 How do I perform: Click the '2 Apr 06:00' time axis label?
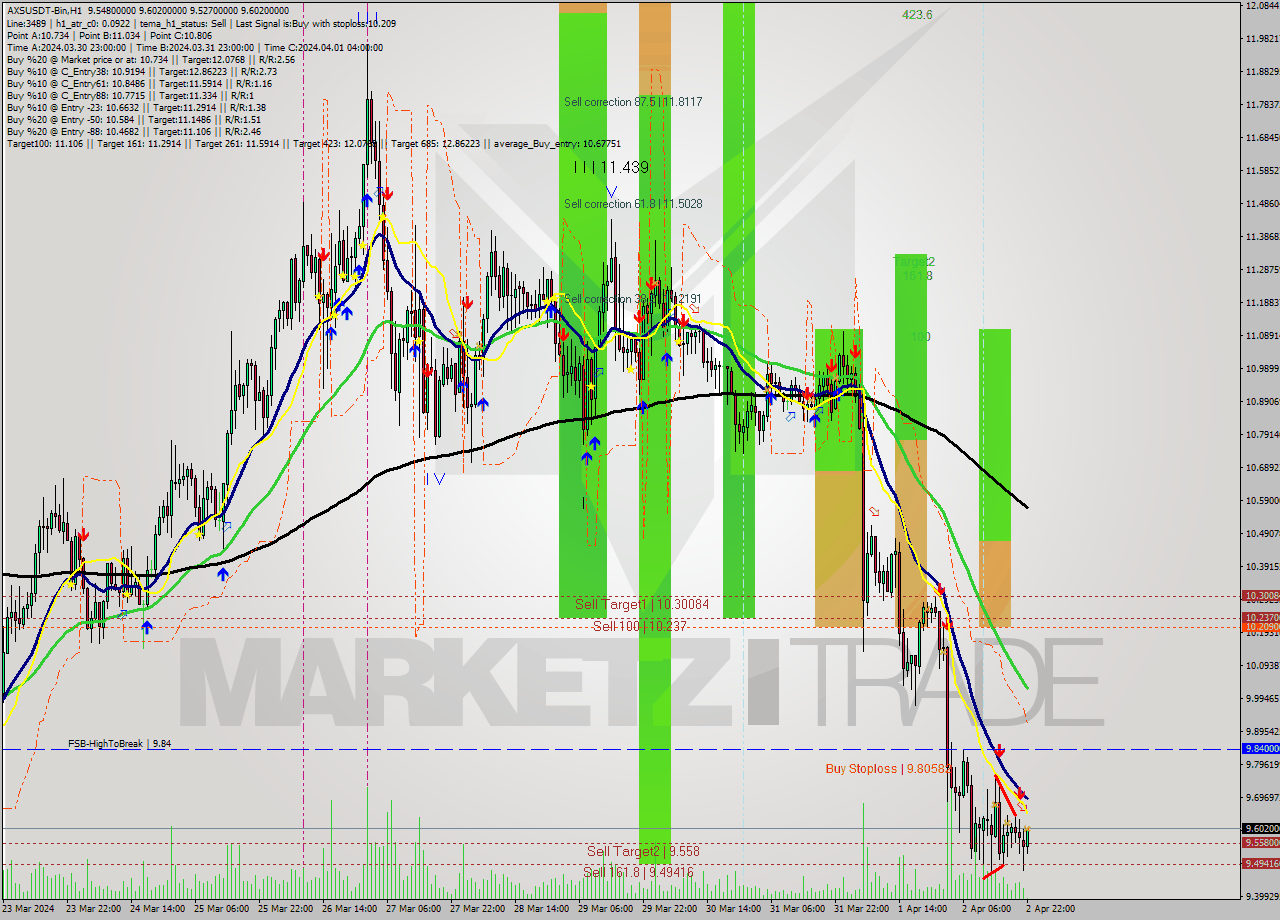988,909
